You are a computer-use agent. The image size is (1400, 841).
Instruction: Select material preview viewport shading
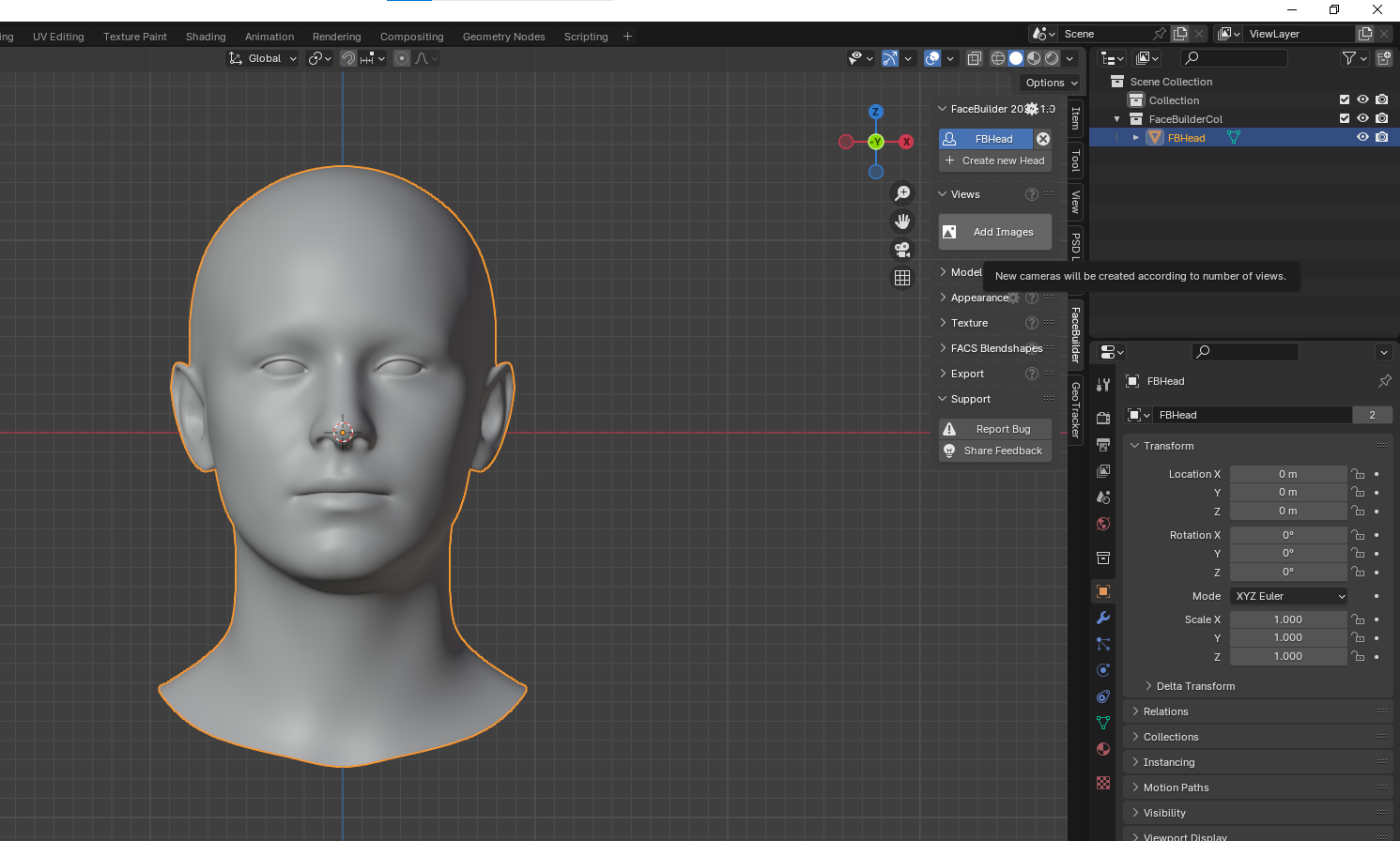(1034, 58)
